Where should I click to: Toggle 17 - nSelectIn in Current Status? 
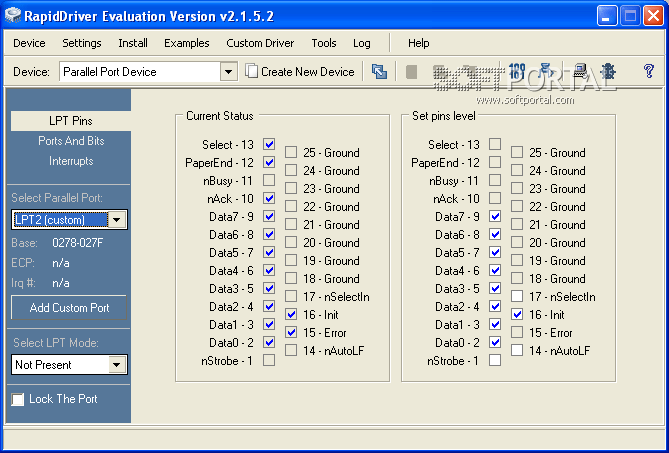tap(291, 296)
